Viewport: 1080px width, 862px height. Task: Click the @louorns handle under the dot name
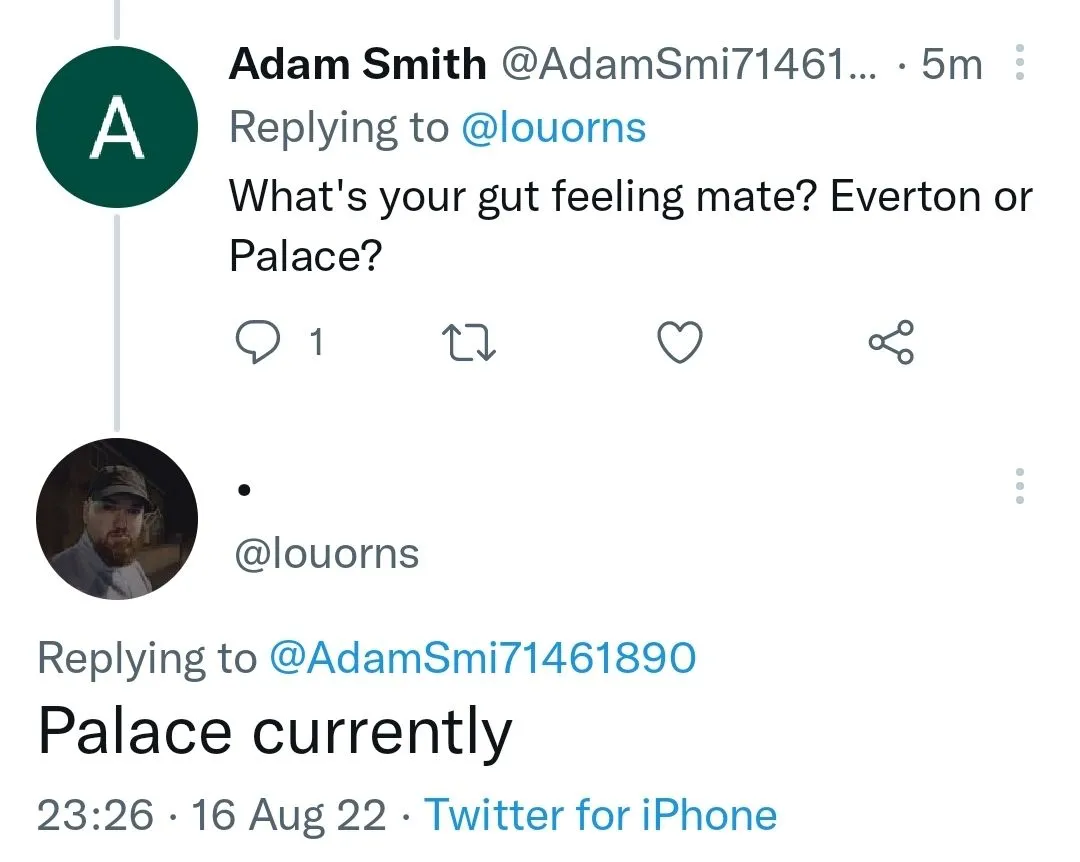click(326, 553)
